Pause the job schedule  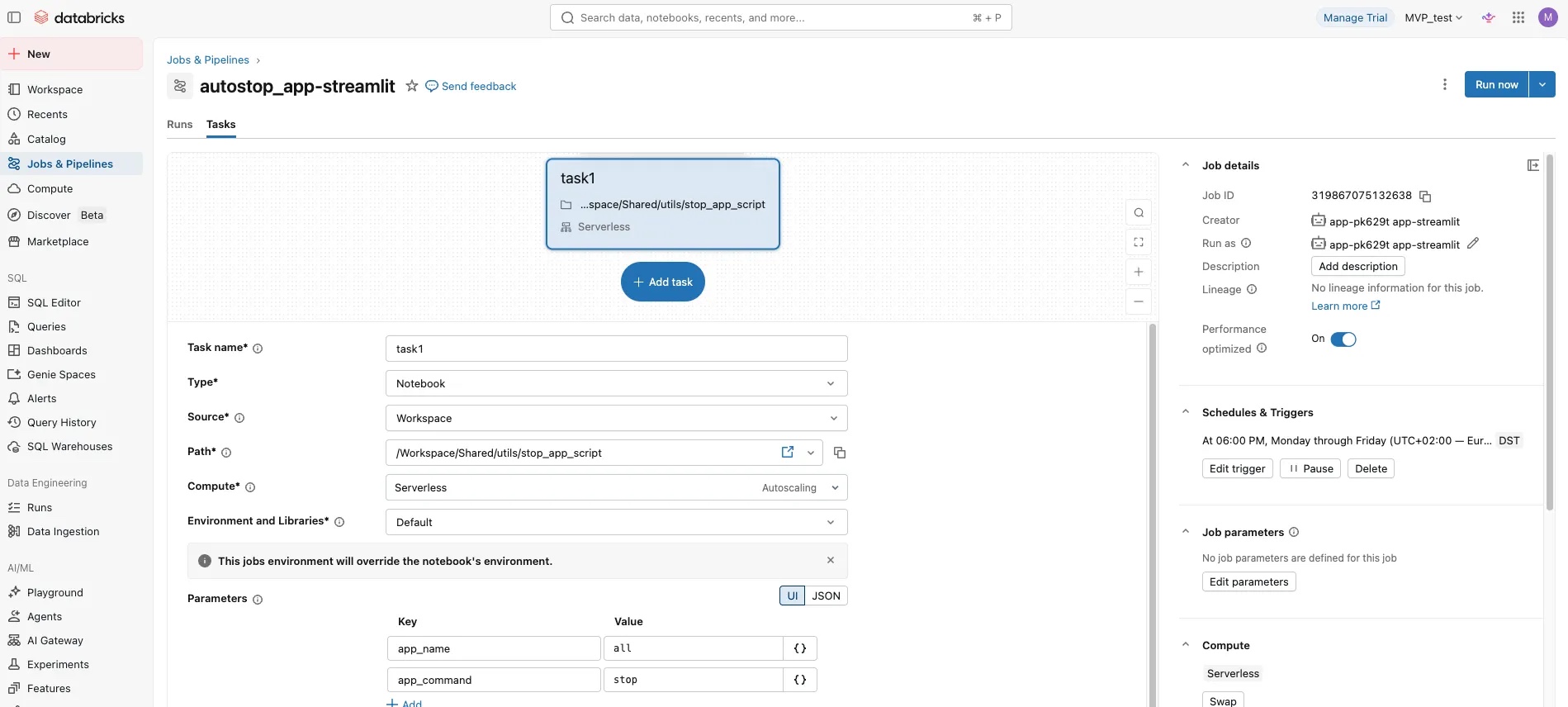click(1310, 468)
